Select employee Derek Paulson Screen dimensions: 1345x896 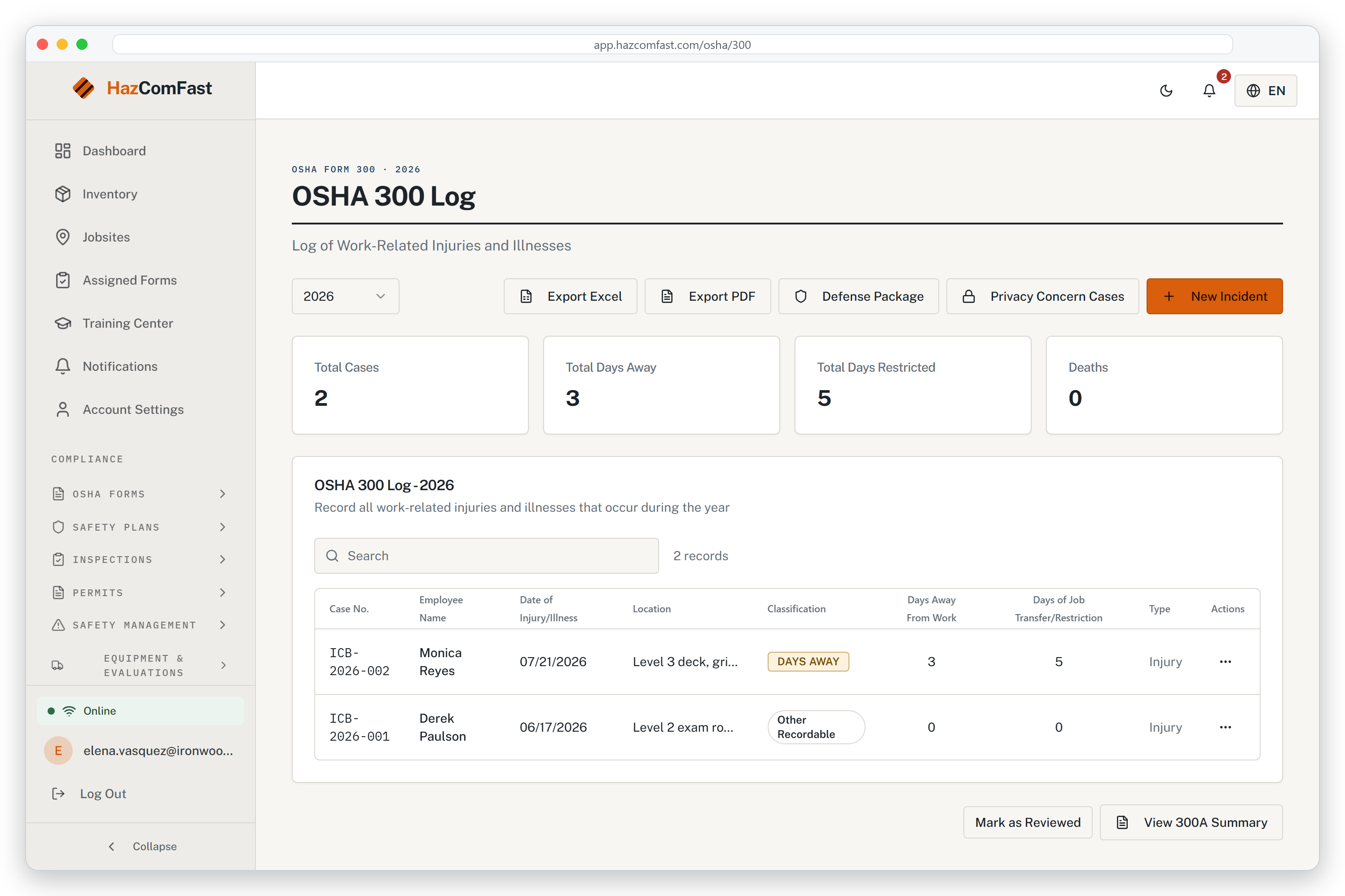443,727
